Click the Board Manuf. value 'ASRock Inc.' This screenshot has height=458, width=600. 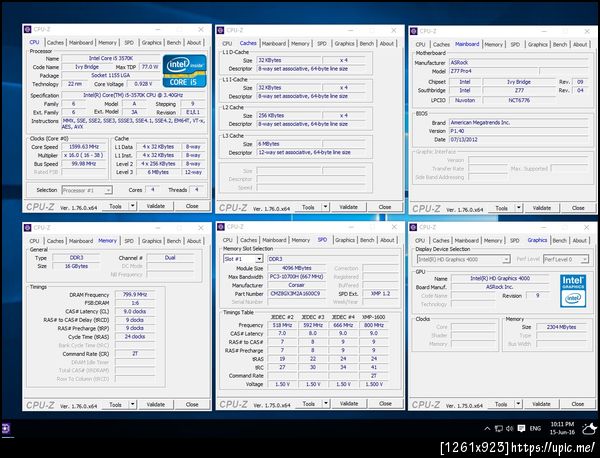500,287
